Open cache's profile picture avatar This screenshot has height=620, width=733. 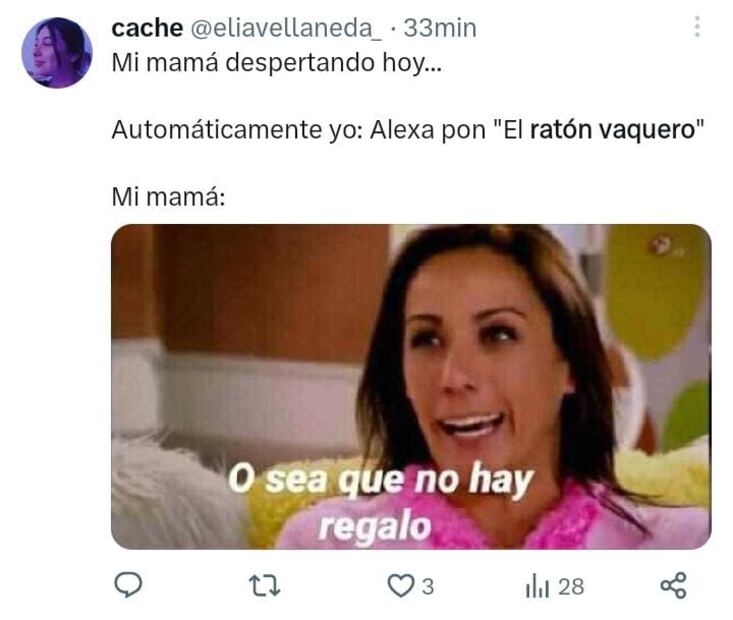[x=57, y=52]
